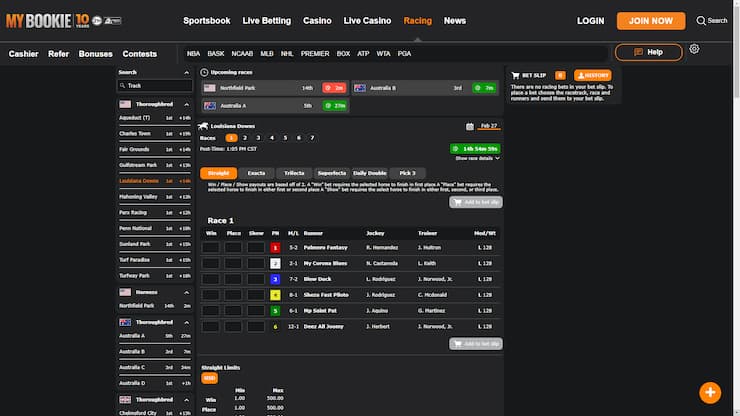Click the Track search field
Image resolution: width=740 pixels, height=416 pixels.
pos(154,85)
